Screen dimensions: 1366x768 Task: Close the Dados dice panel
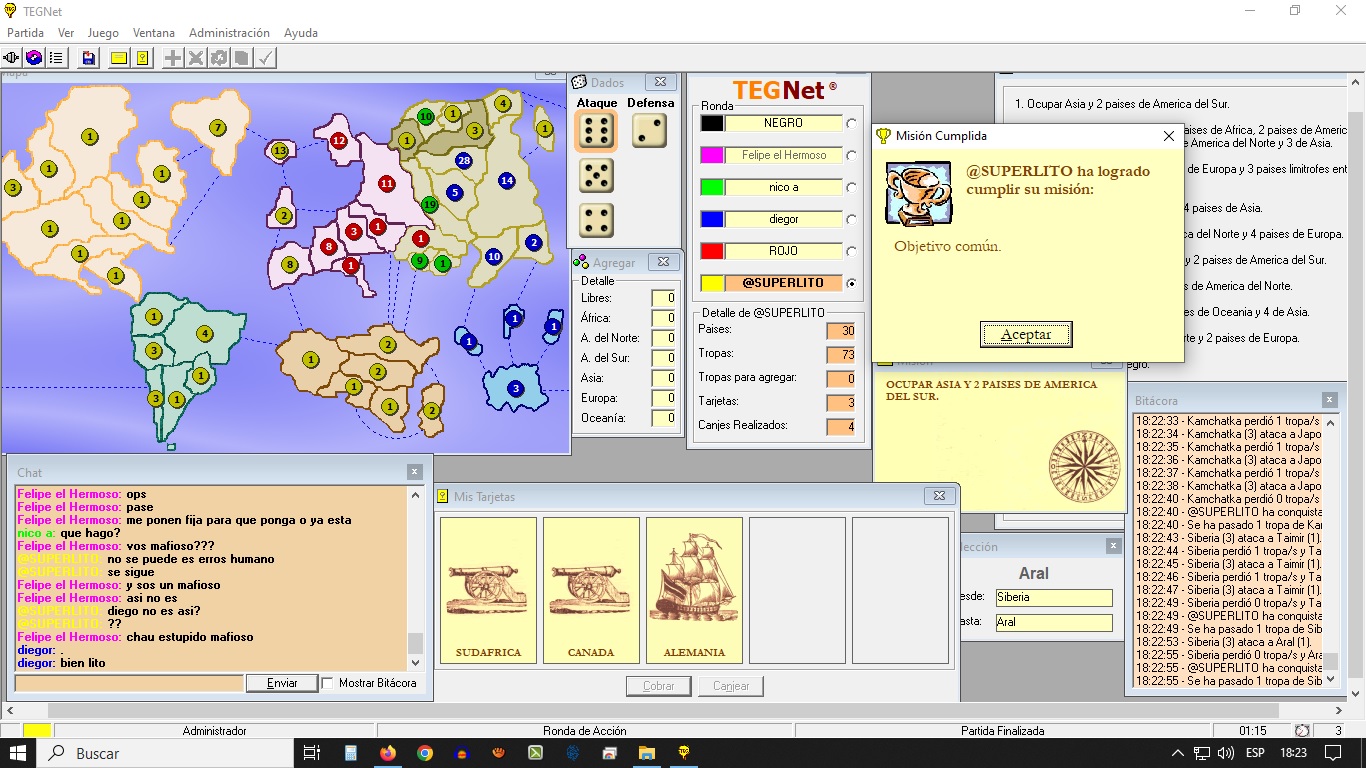(660, 83)
